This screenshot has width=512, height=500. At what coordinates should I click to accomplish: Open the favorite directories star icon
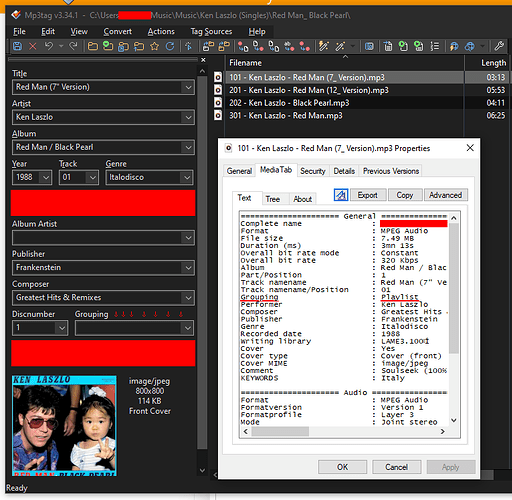tap(155, 46)
